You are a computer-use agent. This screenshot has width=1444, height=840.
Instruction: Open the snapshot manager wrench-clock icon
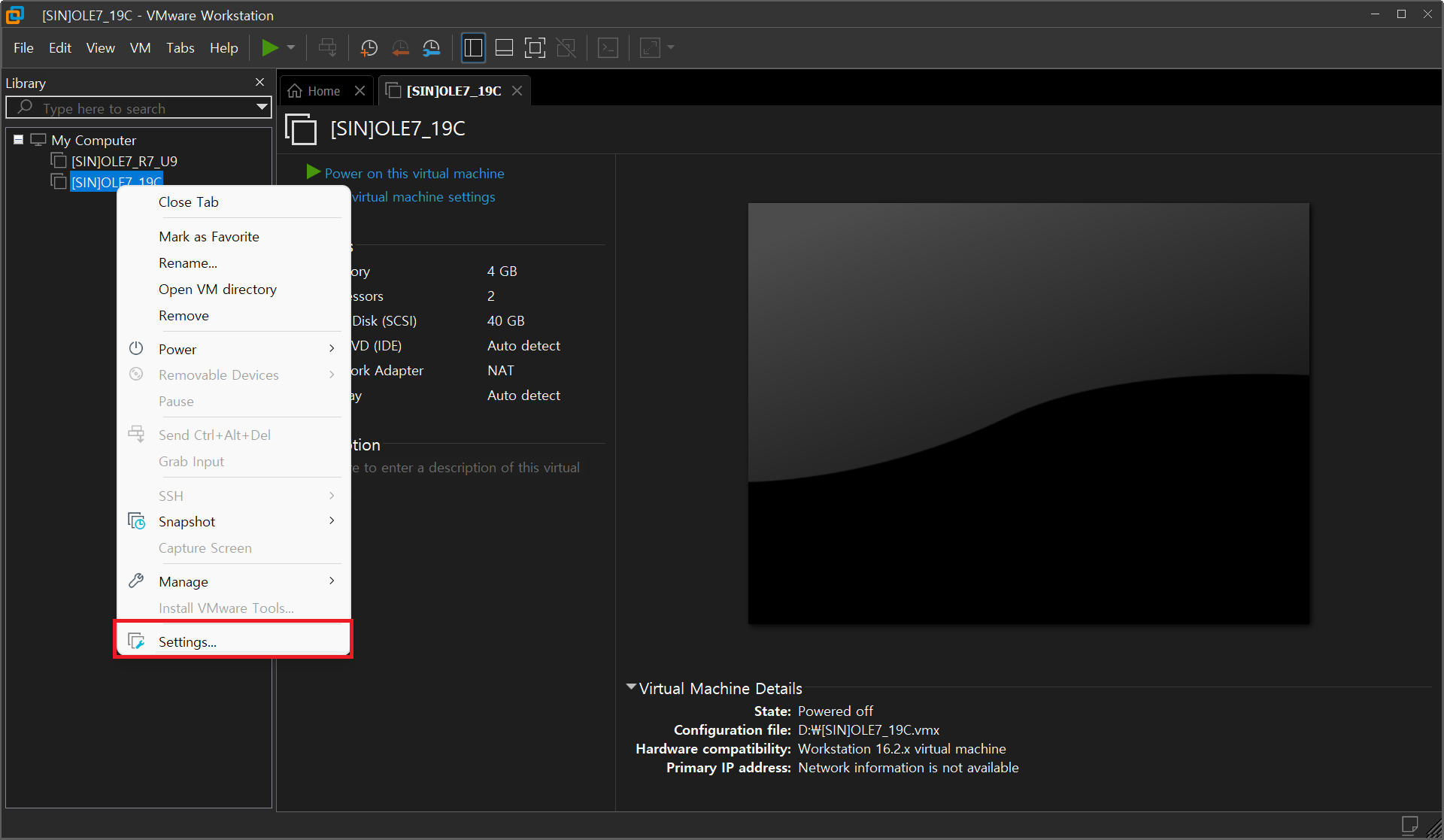(x=431, y=48)
